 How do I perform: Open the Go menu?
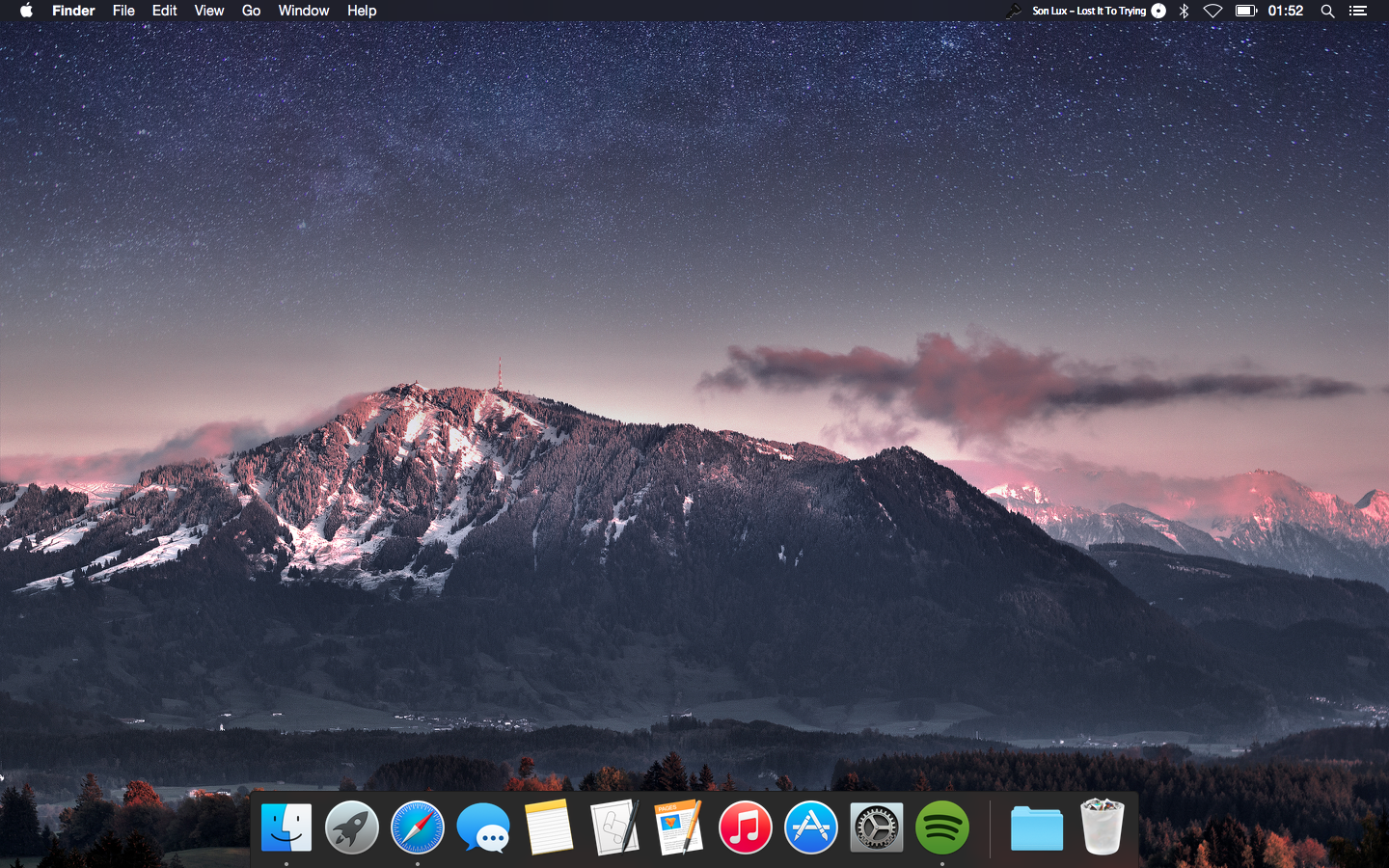251,11
